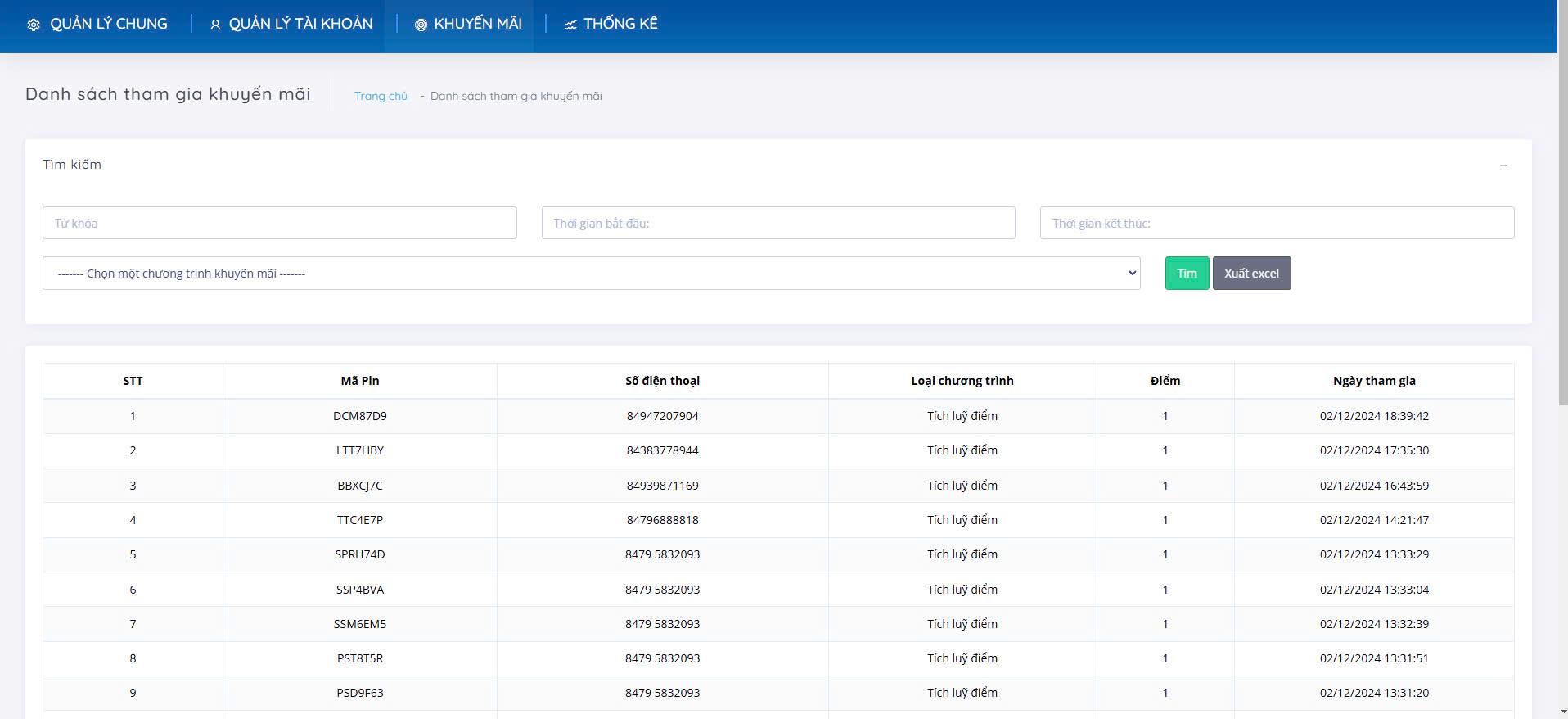Click the gear icon beside QUẢN LÝ CHUNG

(x=34, y=25)
